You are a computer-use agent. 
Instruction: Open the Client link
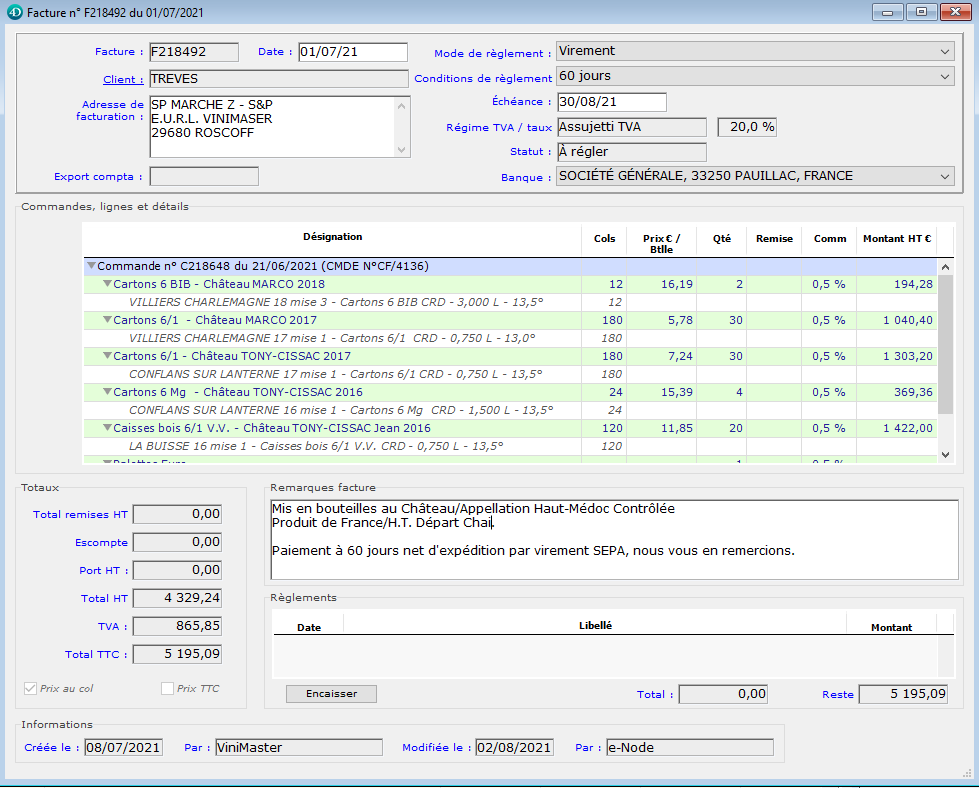[123, 79]
